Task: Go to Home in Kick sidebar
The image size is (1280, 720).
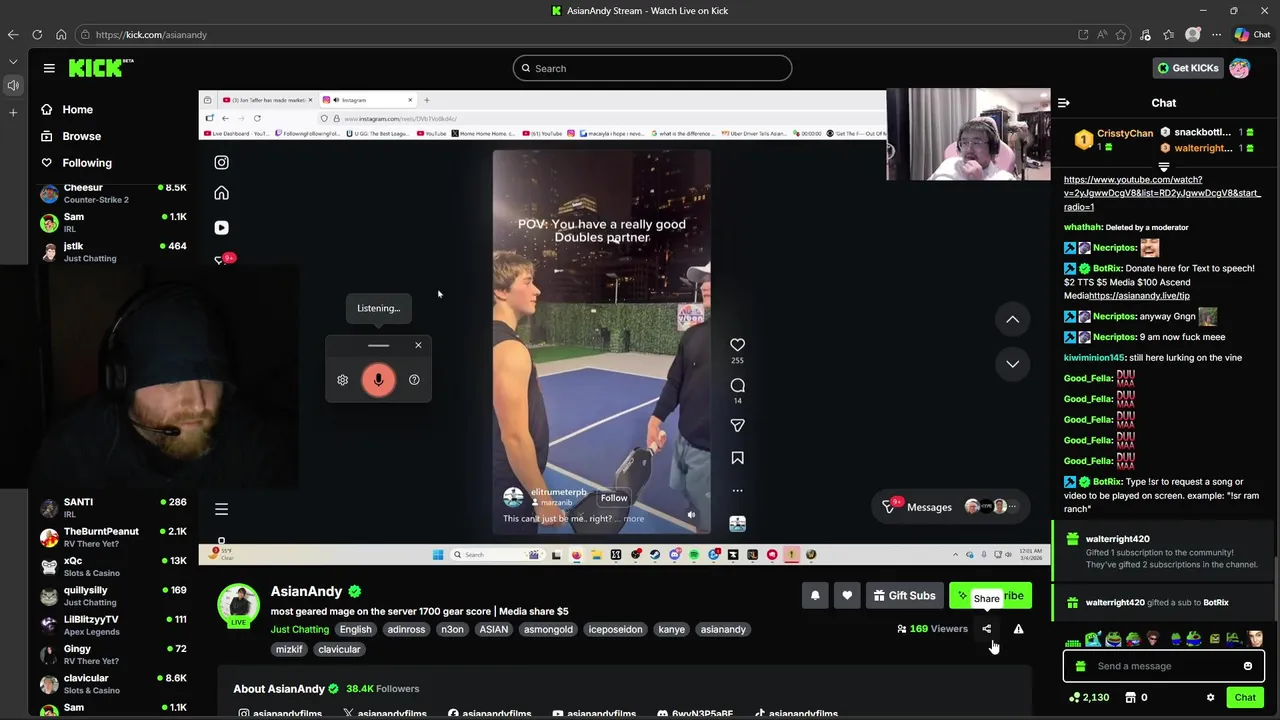Action: click(x=66, y=110)
